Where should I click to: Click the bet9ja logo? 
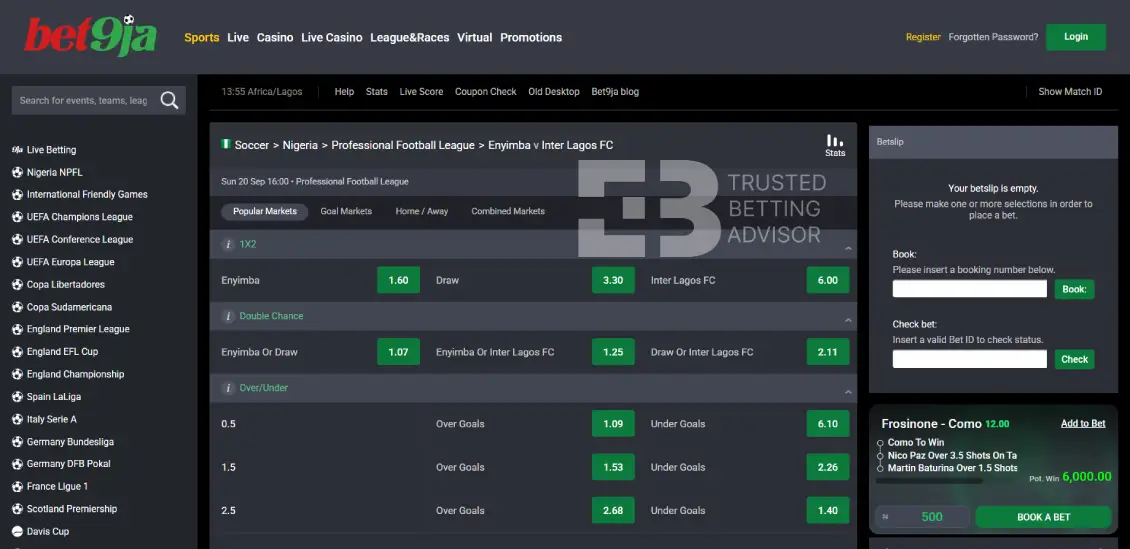(x=91, y=35)
